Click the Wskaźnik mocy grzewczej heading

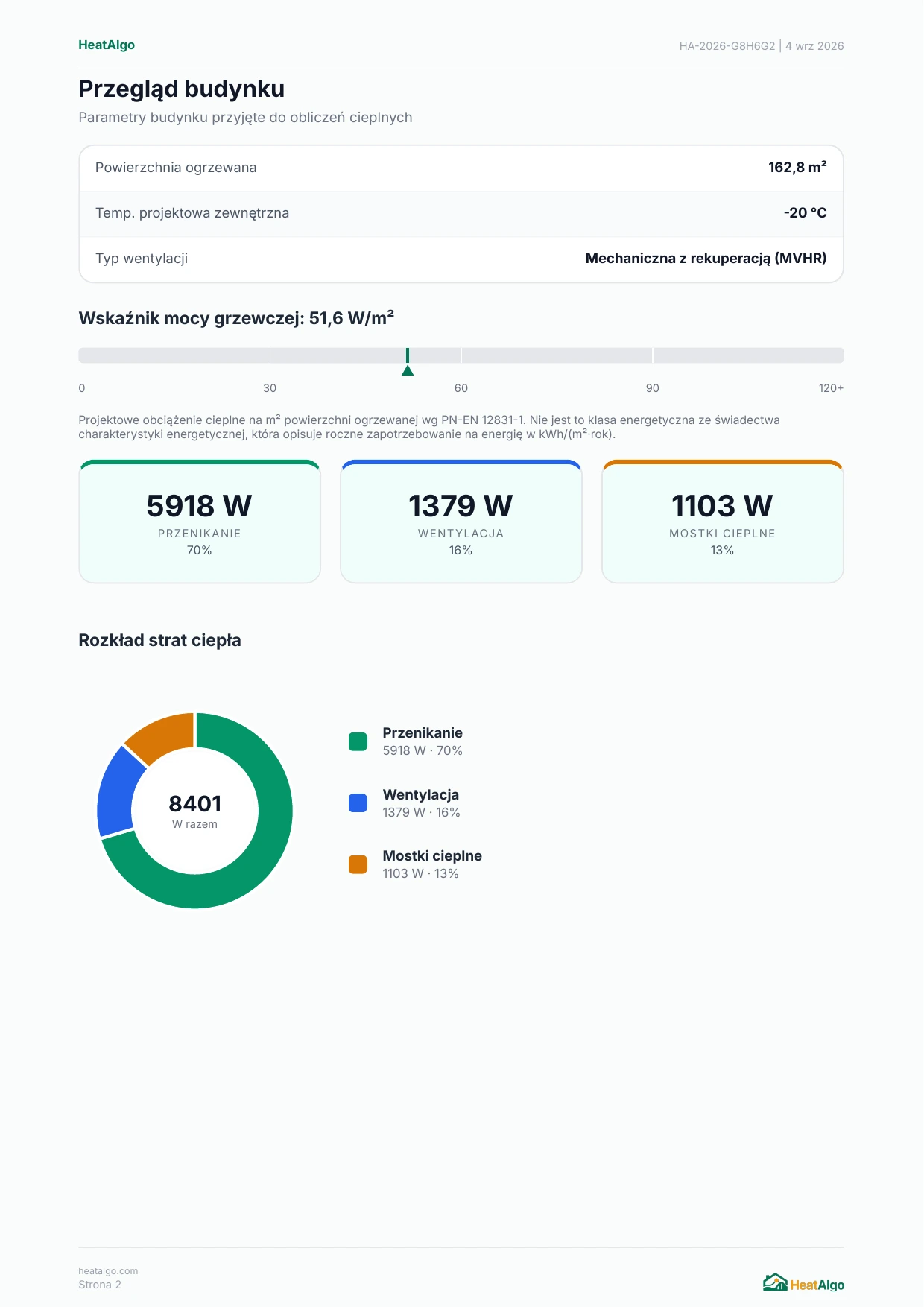(236, 318)
